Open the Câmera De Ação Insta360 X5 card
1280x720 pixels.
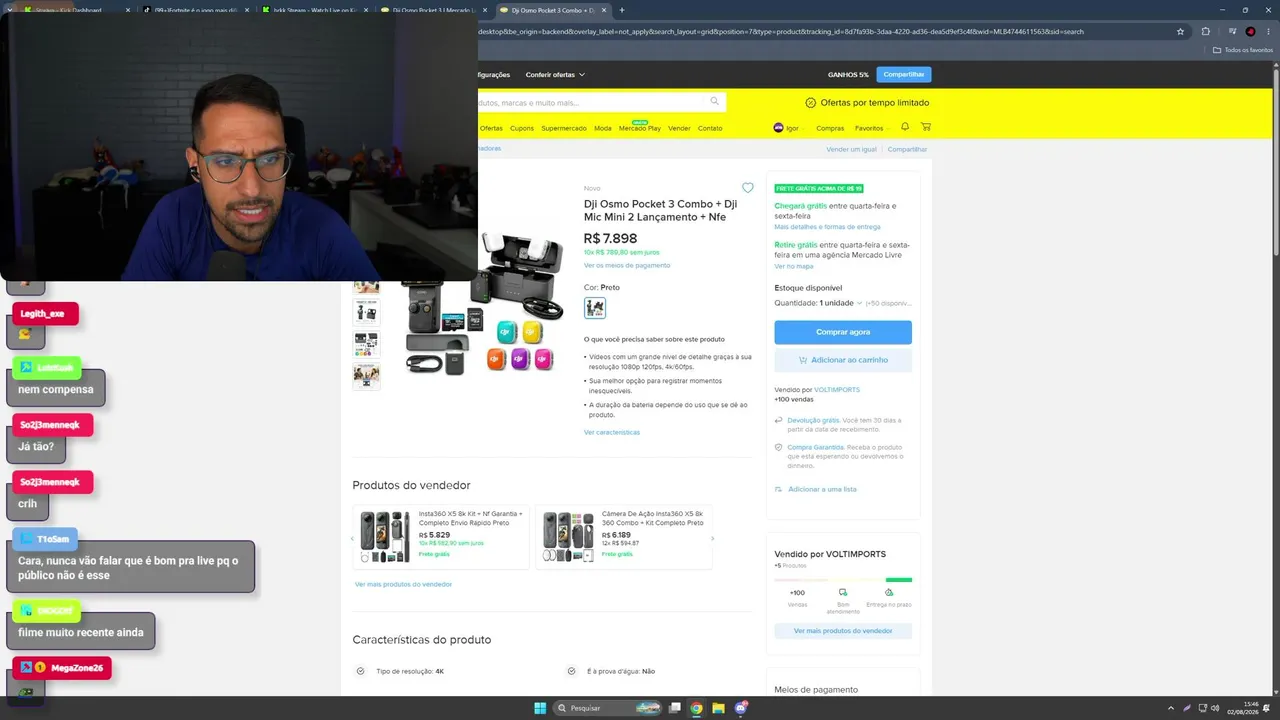[624, 537]
